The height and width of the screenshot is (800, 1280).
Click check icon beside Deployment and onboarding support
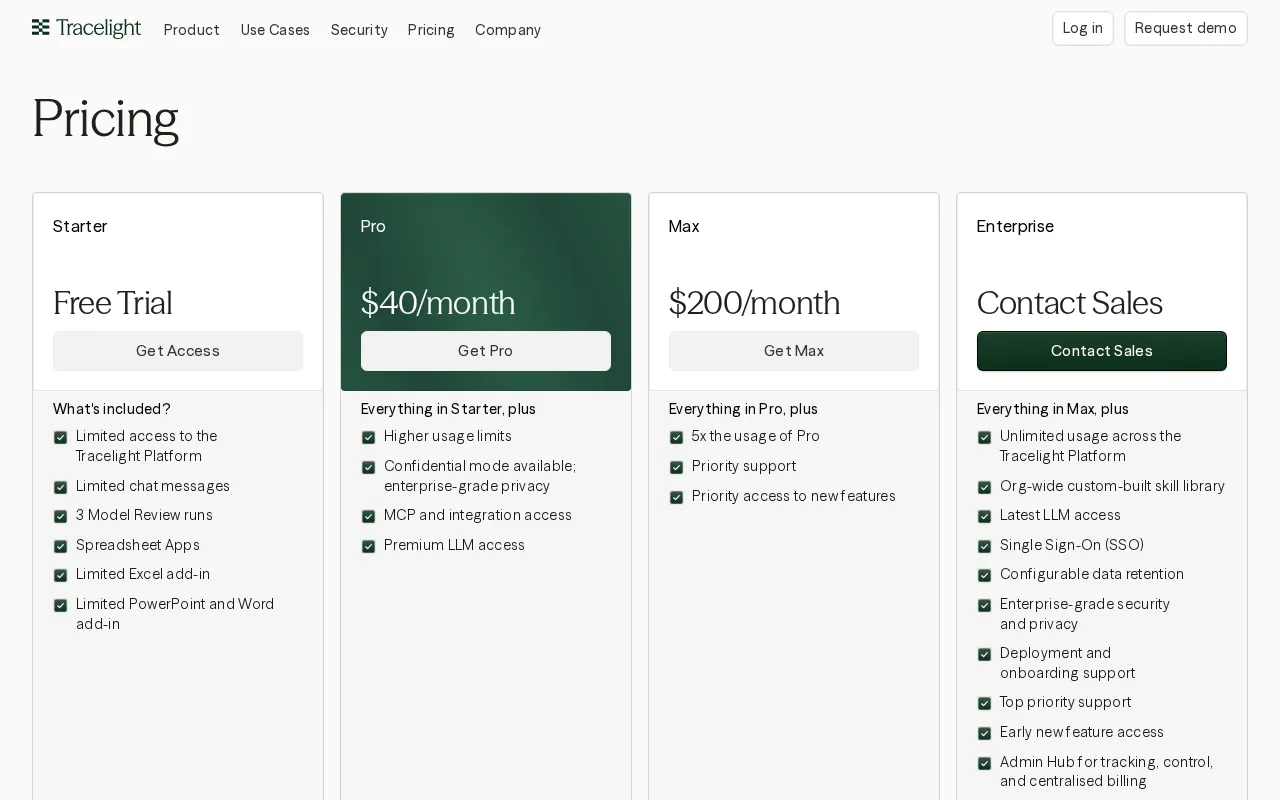click(x=984, y=654)
